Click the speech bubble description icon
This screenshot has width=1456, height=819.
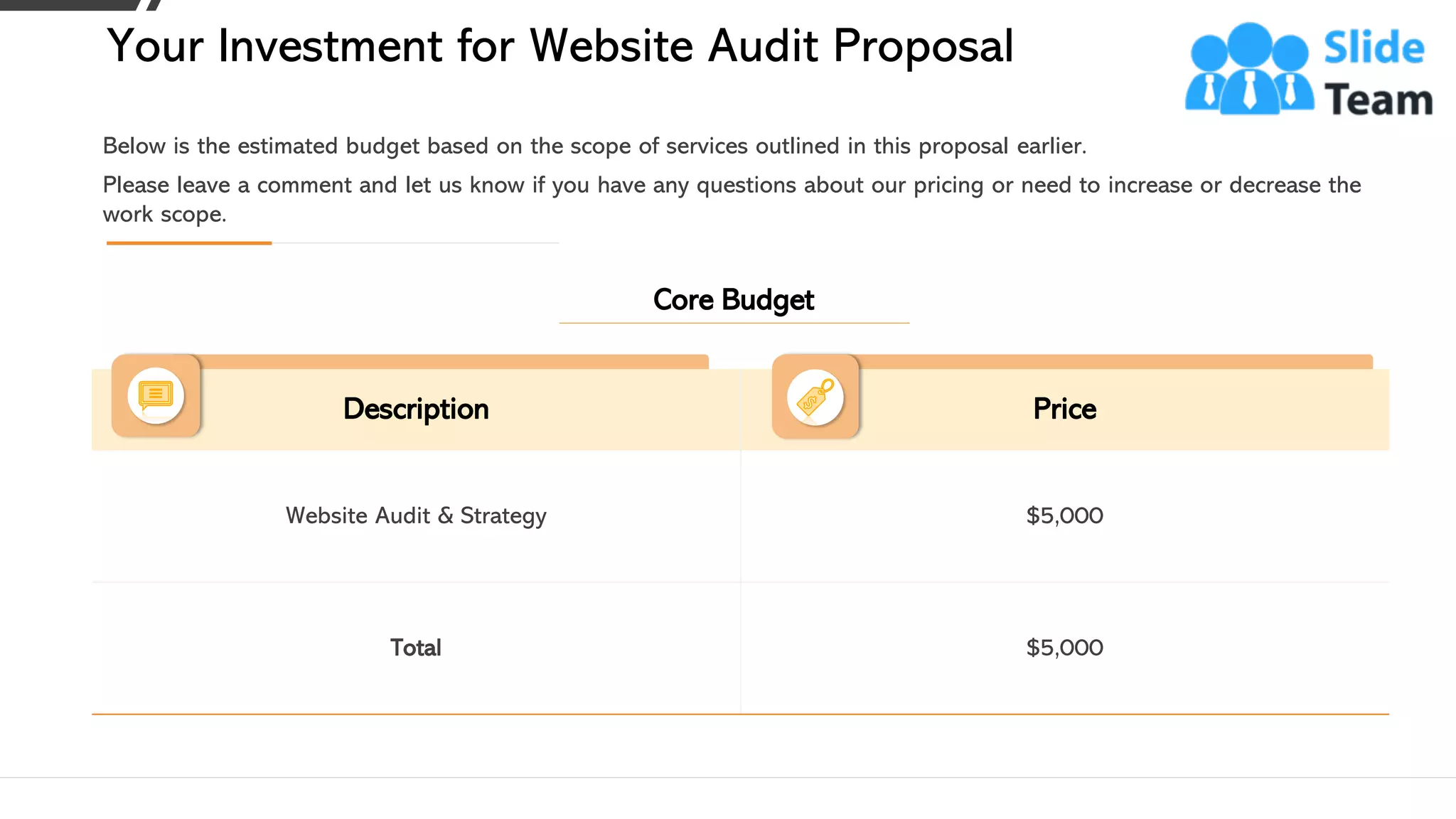[156, 395]
